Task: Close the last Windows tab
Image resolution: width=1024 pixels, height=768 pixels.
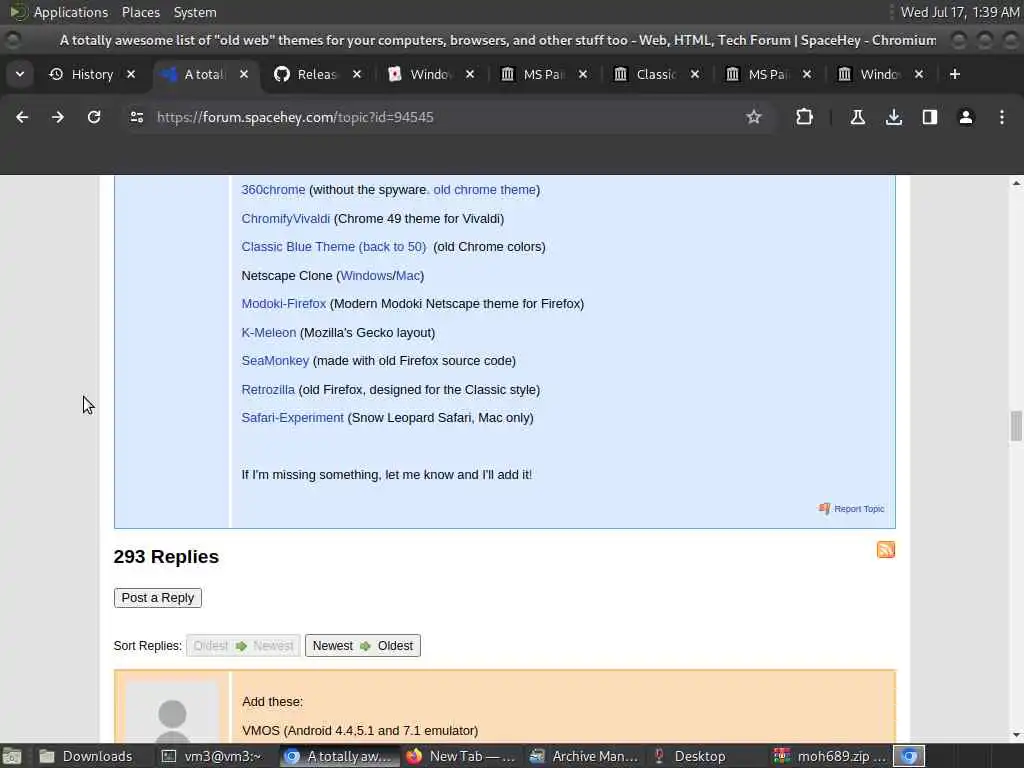Action: pyautogui.click(x=919, y=74)
